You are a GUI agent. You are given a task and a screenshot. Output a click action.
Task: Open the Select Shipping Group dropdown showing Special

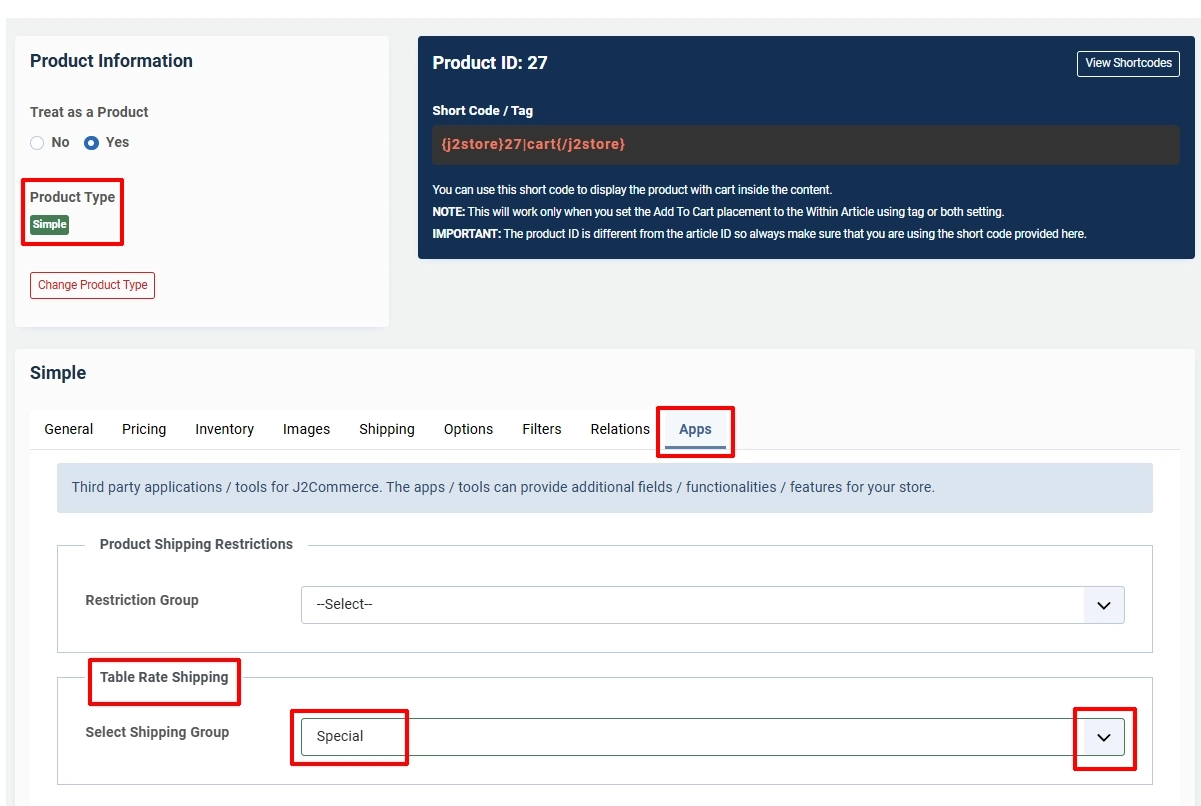point(712,737)
